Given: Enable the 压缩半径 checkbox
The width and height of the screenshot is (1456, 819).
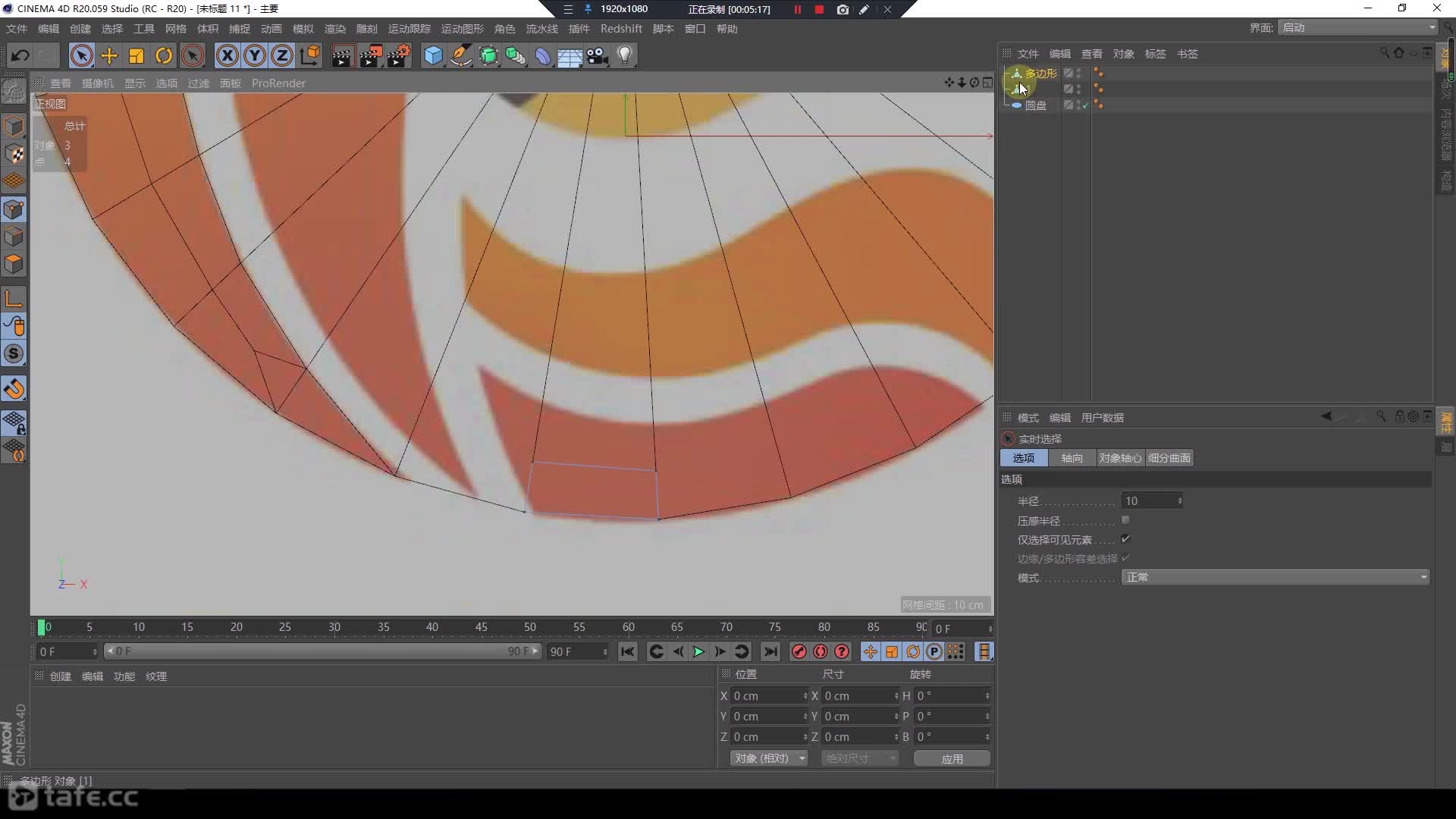Looking at the screenshot, I should [x=1125, y=520].
